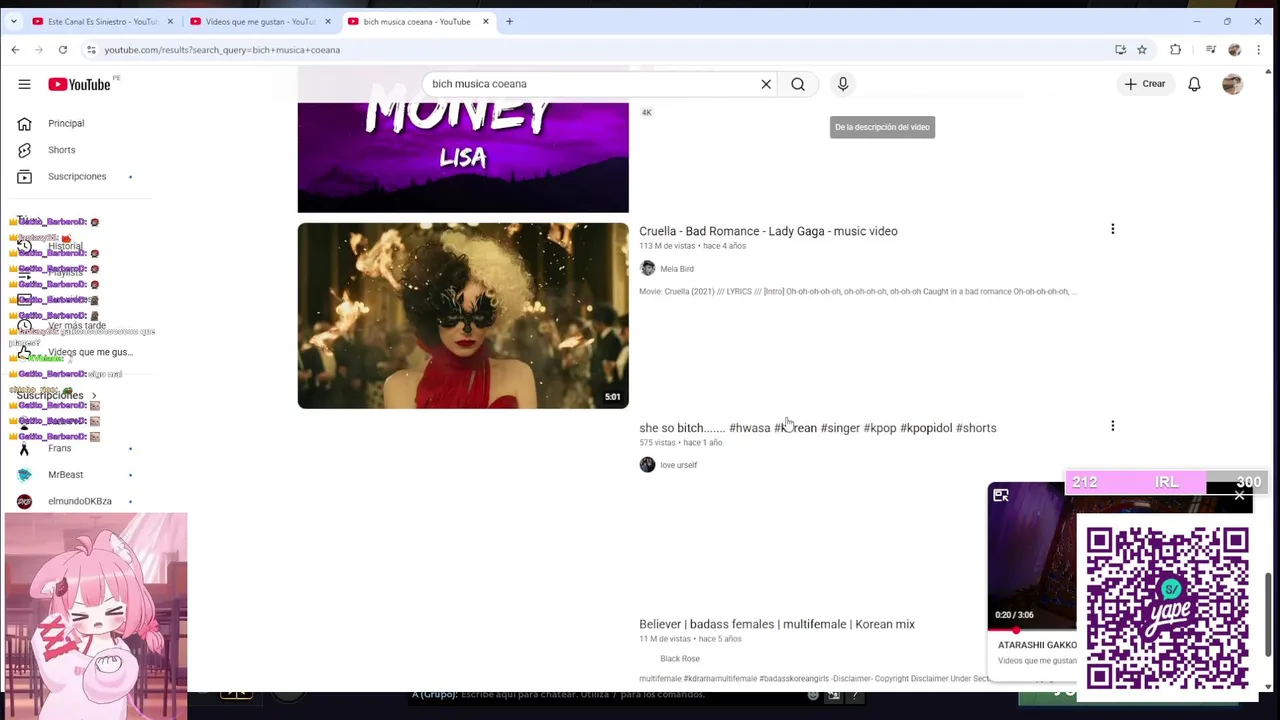Open a new browser tab
Screen dimensions: 1280x720
[509, 21]
